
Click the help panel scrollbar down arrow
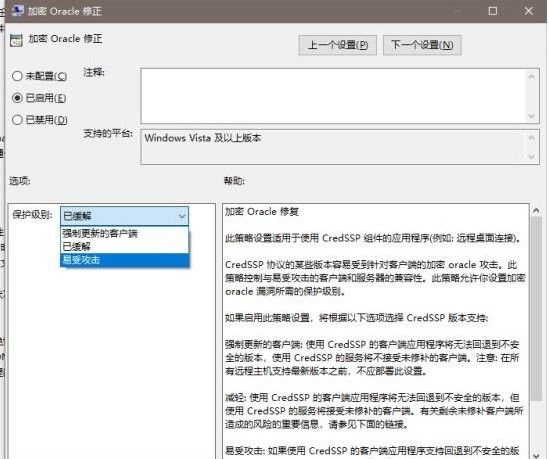[x=536, y=455]
